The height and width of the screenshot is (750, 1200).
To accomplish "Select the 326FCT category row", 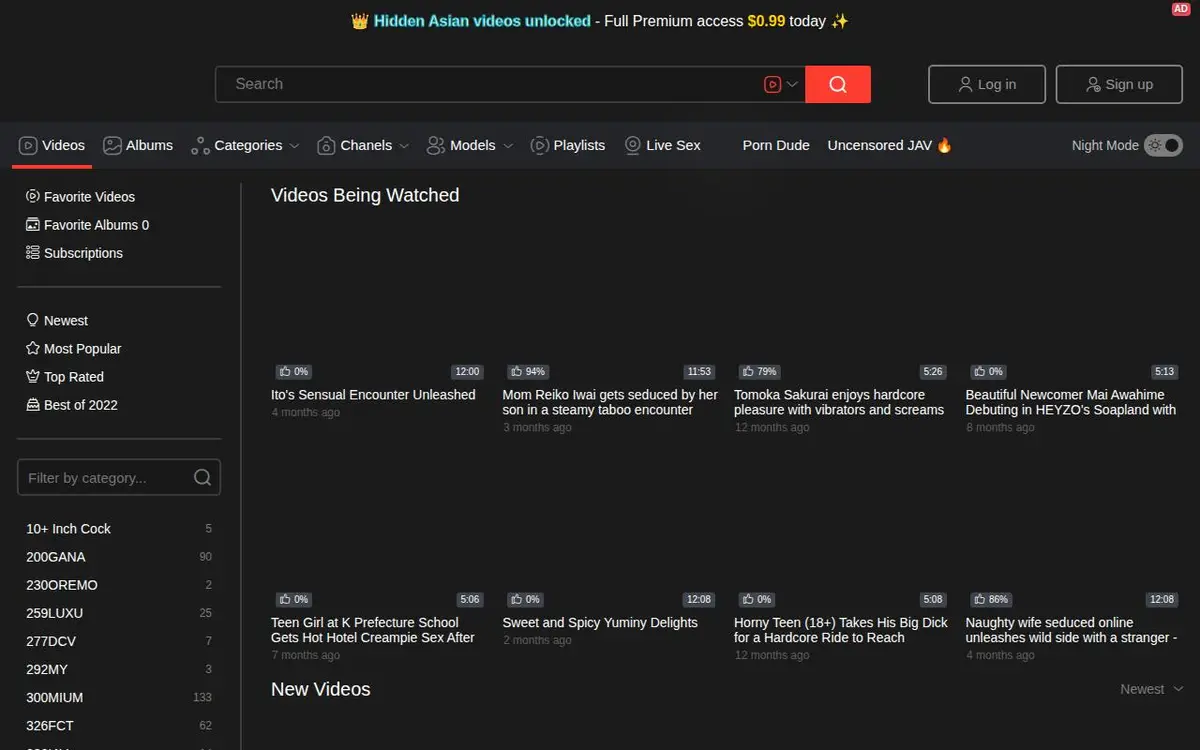I will click(x=119, y=725).
